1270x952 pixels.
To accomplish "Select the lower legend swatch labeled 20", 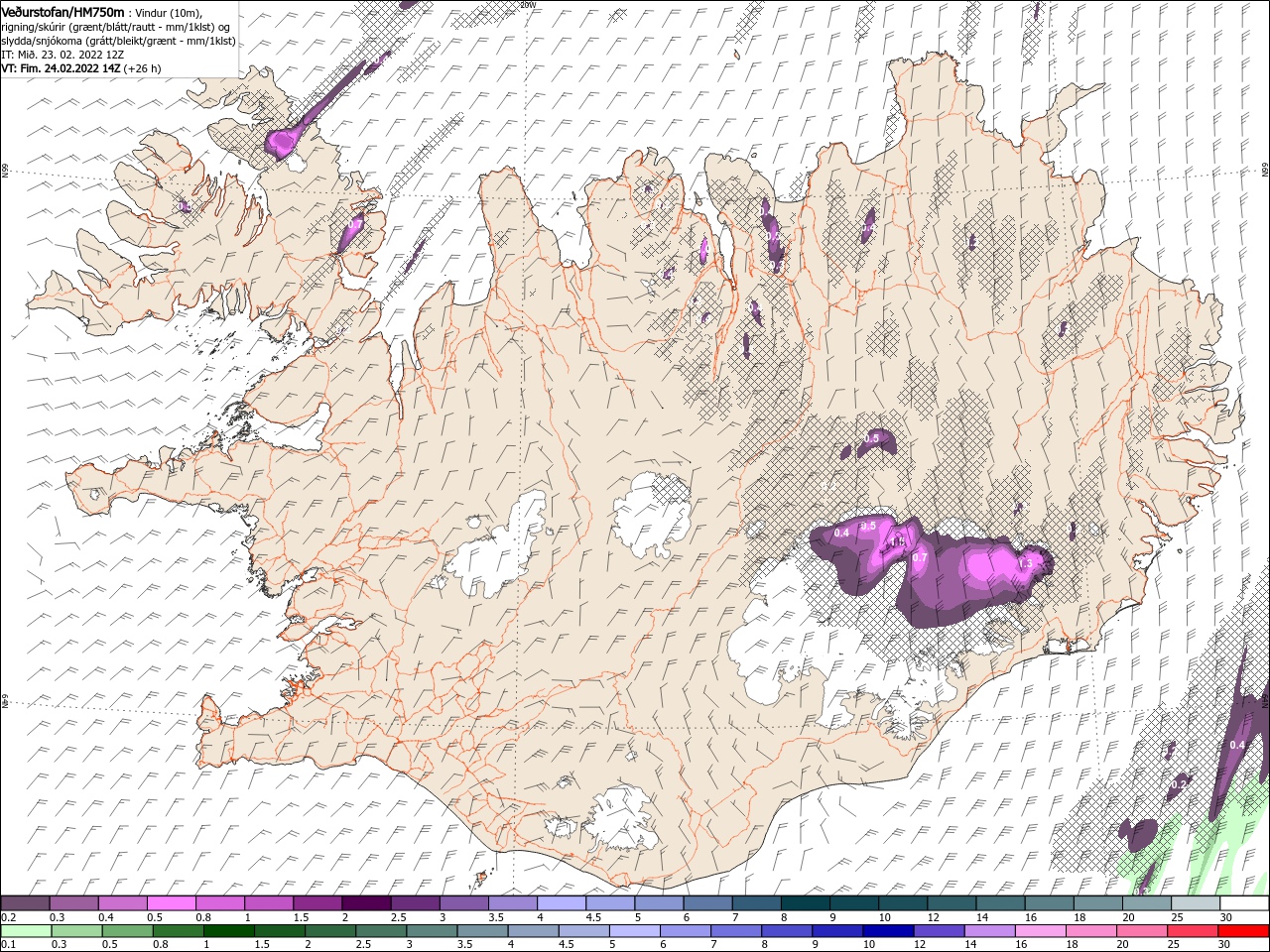I will [1143, 930].
